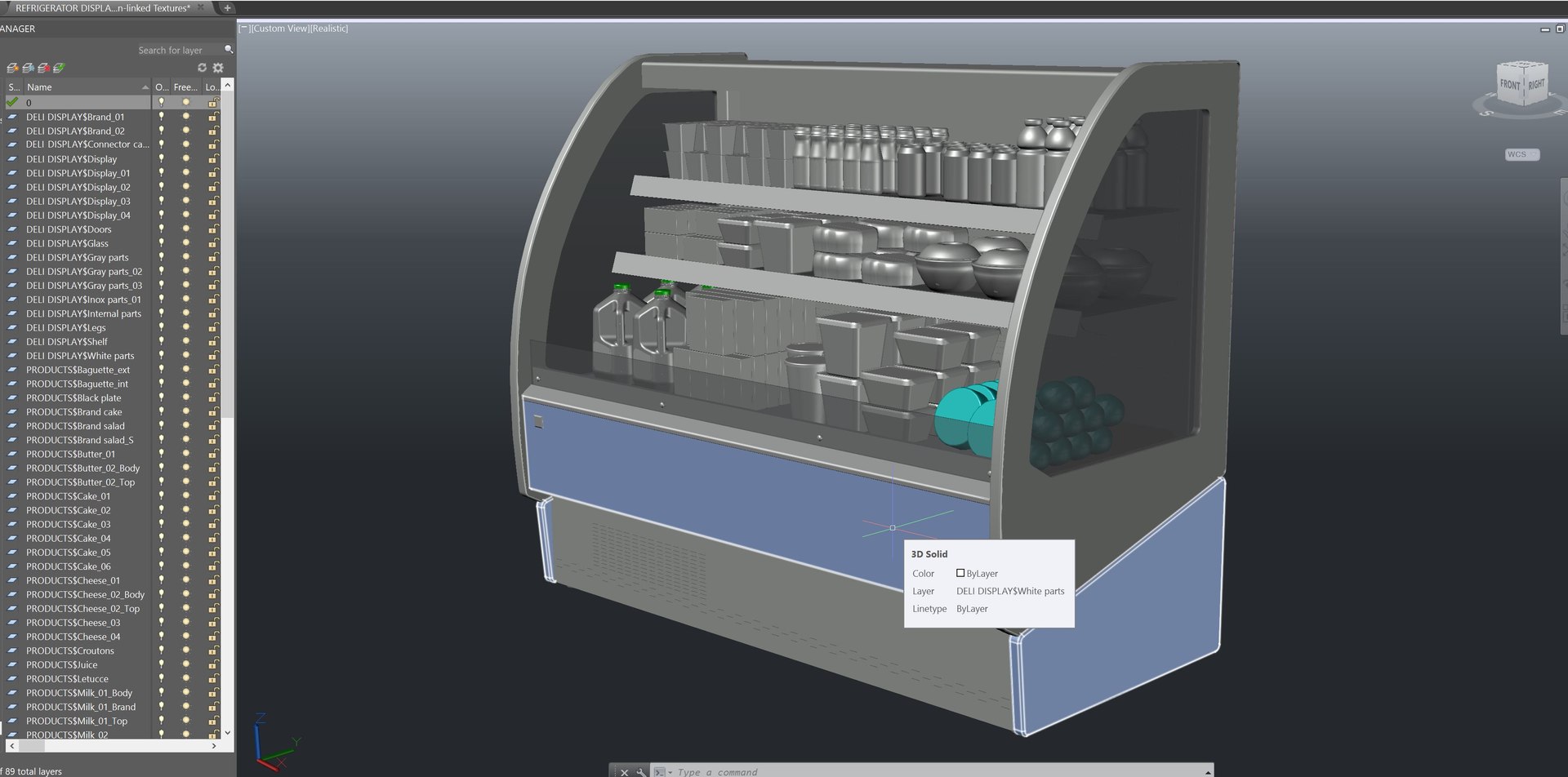Image resolution: width=1568 pixels, height=777 pixels.
Task: Click the Set Current layer icon
Action: pos(59,68)
